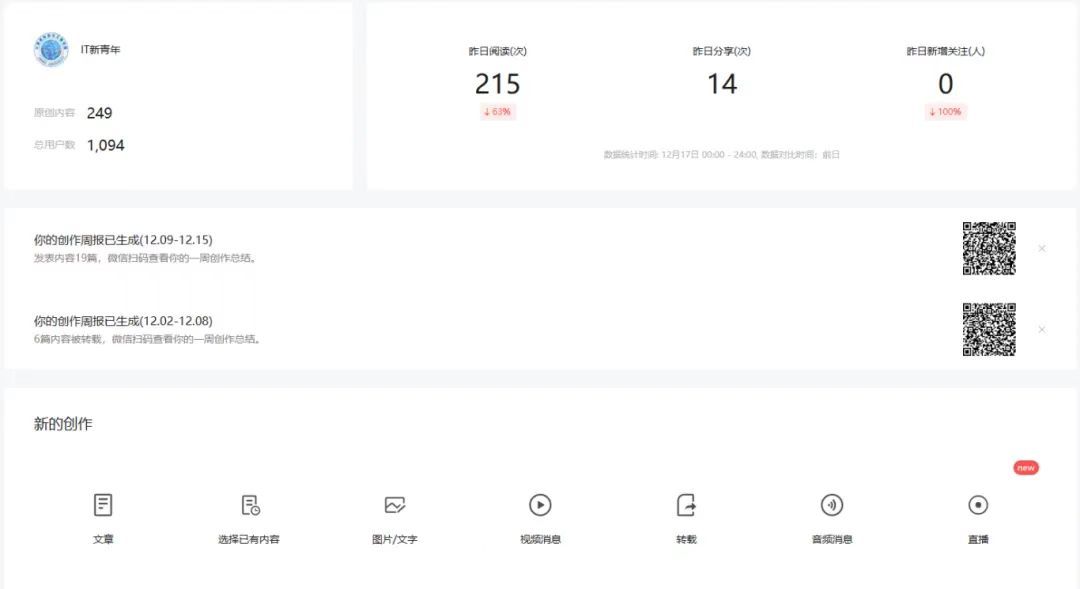Open the 12.09-12.15 weekly report title
This screenshot has height=589, width=1080.
pos(123,240)
